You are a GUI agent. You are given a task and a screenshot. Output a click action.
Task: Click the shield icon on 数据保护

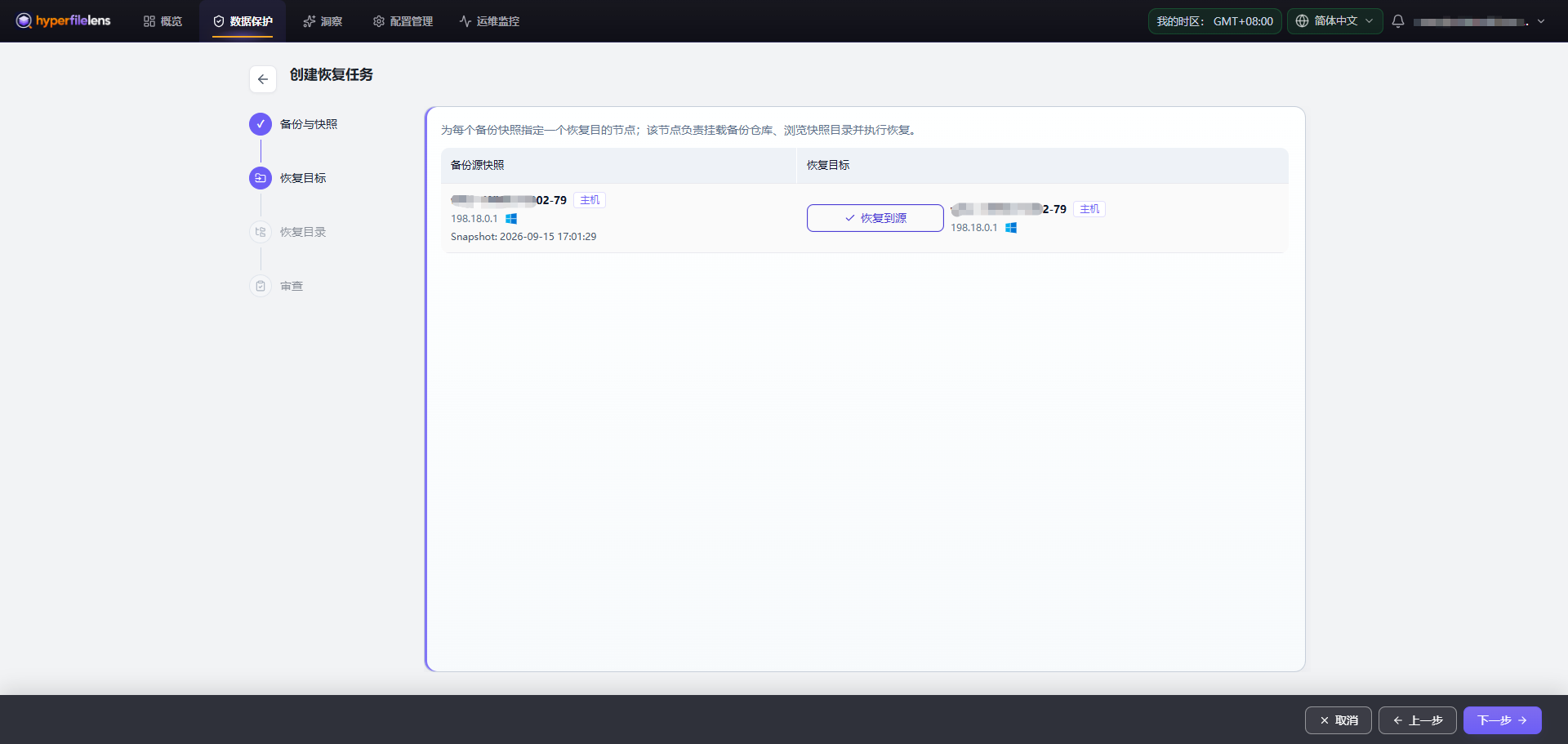tap(219, 21)
